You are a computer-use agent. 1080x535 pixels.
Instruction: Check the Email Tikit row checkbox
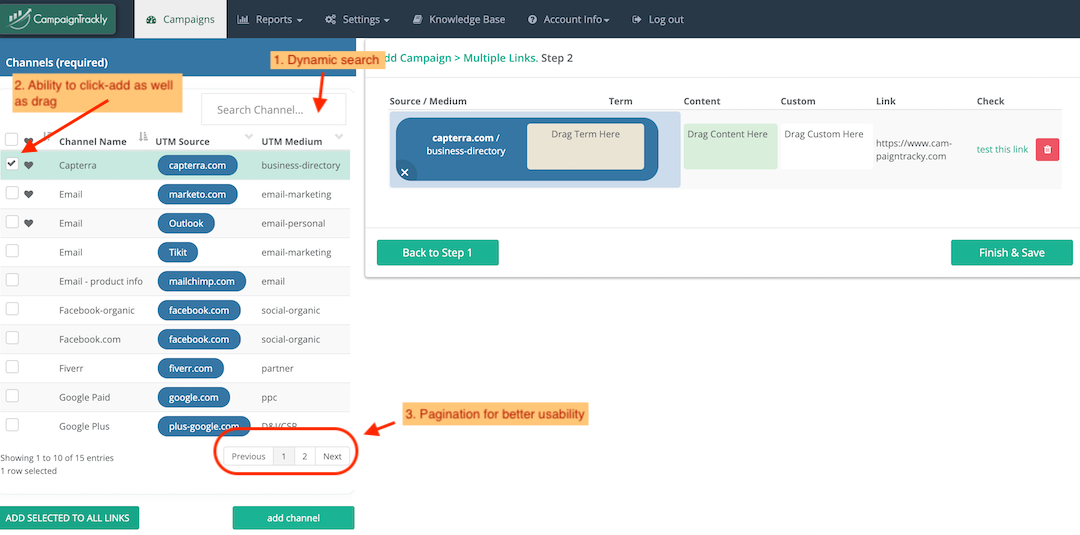12,251
